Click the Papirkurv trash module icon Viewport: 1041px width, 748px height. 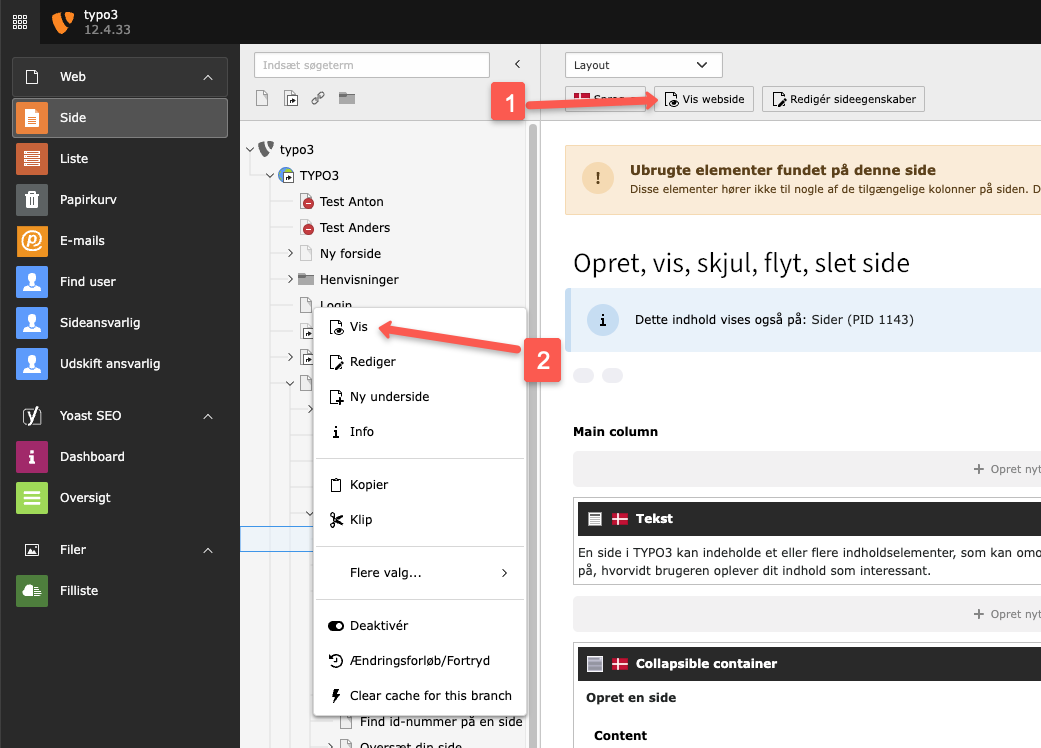[x=32, y=200]
